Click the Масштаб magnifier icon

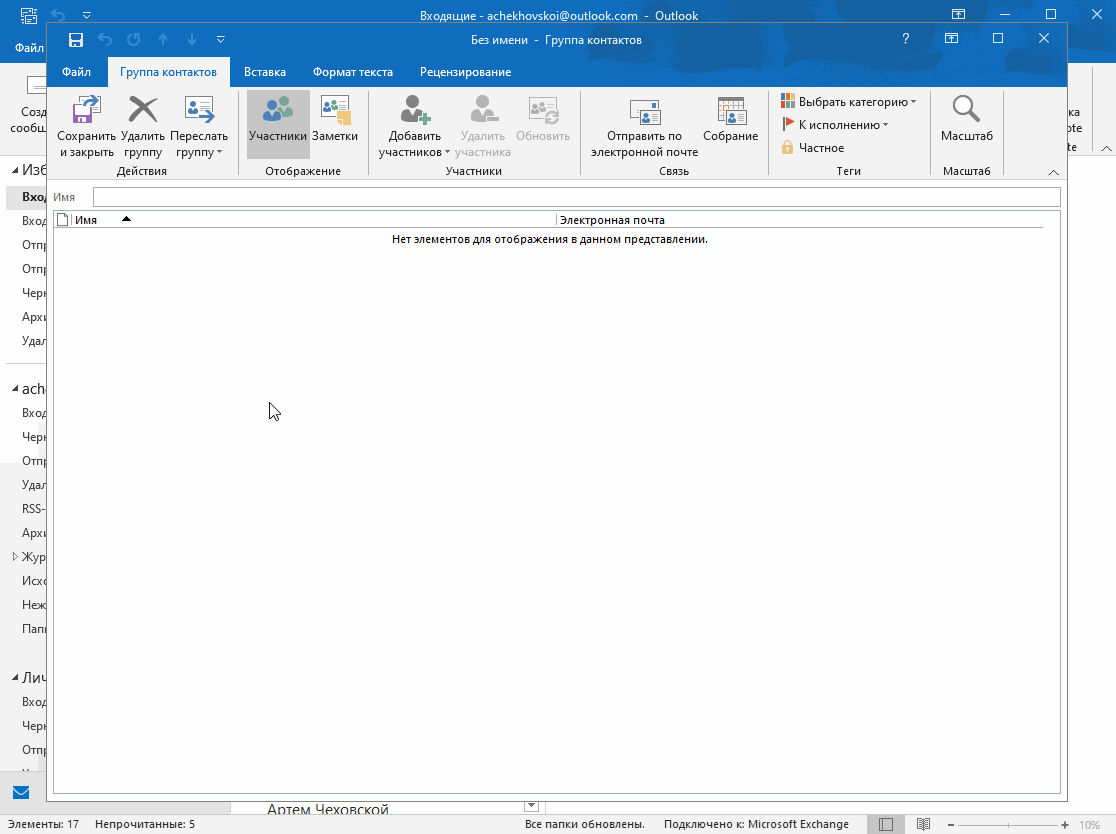tap(966, 109)
